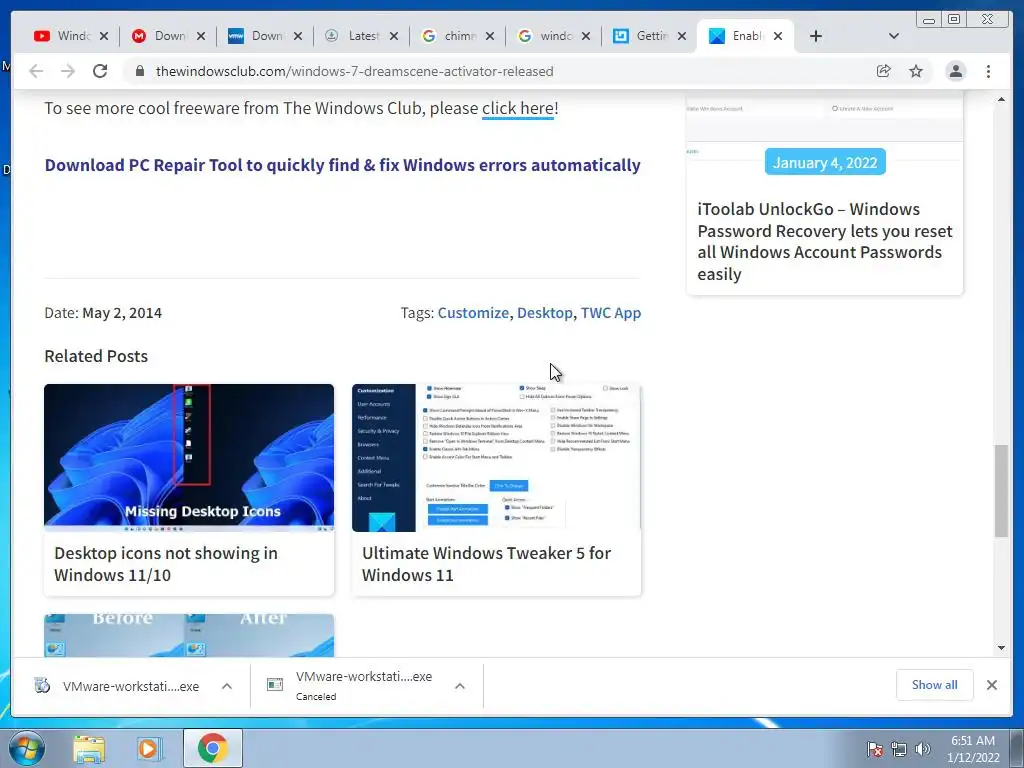Open the Customize tag link
Viewport: 1024px width, 768px height.
click(x=473, y=313)
